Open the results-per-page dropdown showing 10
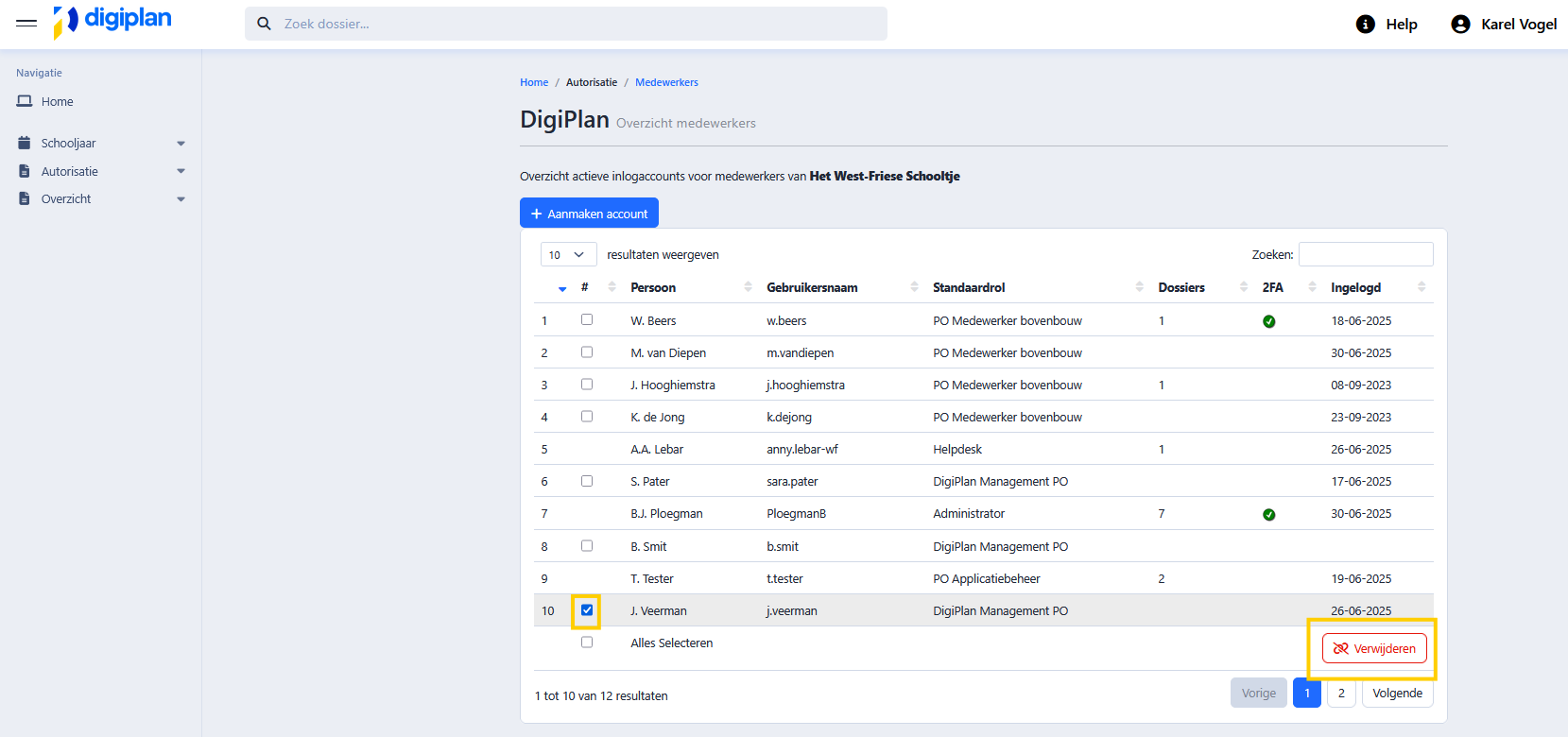 point(568,254)
